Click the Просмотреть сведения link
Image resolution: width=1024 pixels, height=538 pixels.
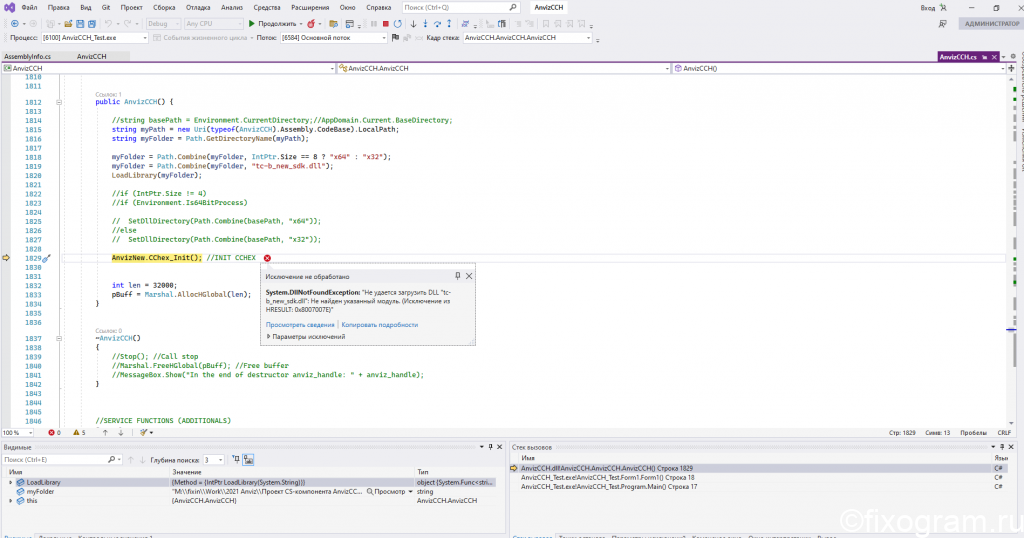tap(300, 324)
